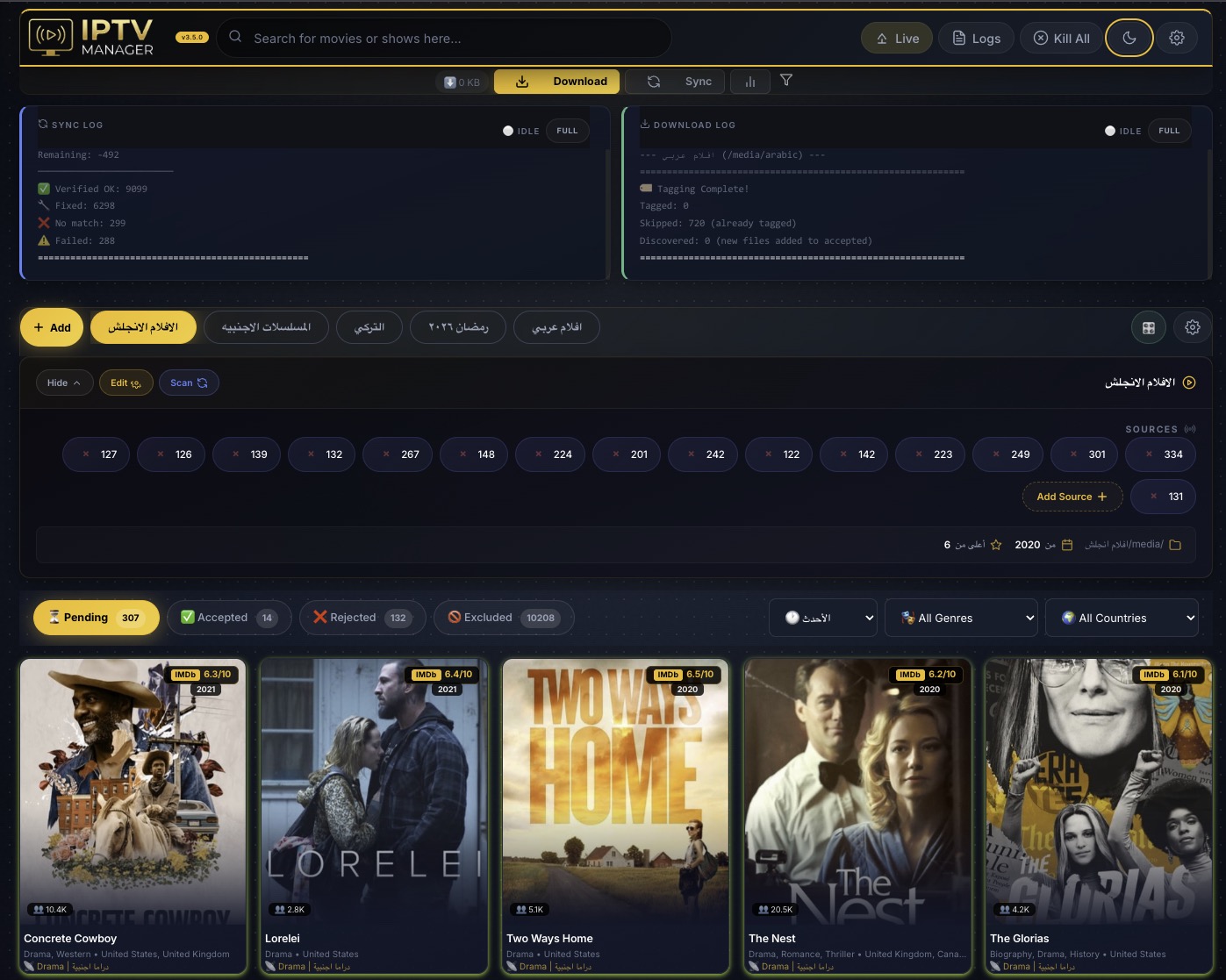
Task: Click IMDb 6.3/10 badge on Concrete Cowboy
Action: (x=202, y=675)
